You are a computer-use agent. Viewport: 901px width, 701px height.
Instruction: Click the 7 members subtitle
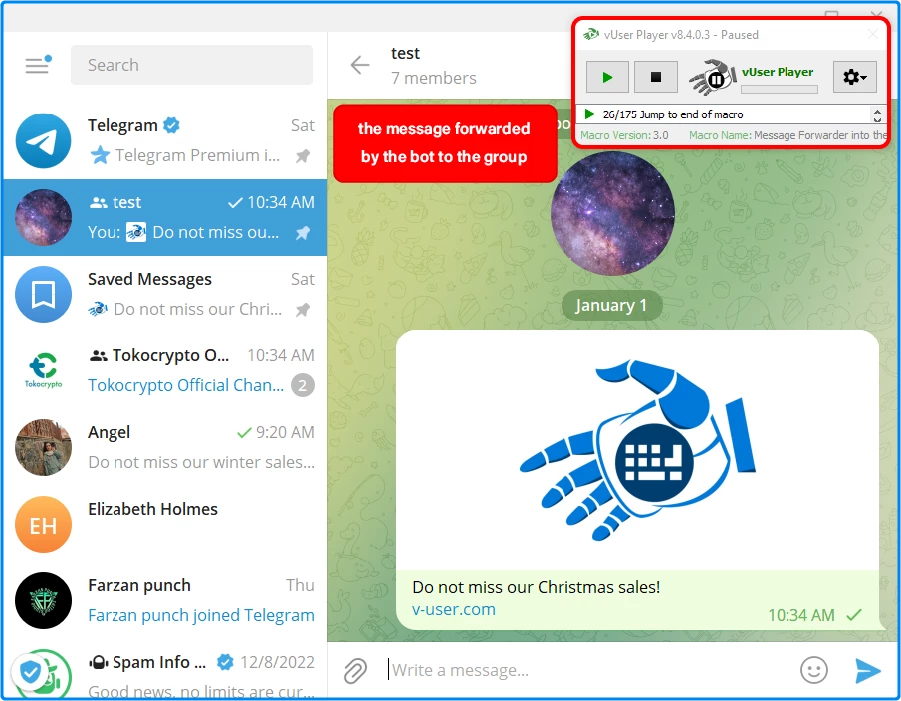tap(434, 78)
